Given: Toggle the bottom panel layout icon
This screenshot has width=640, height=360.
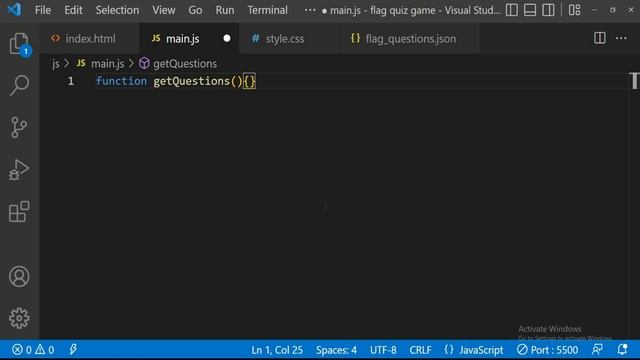Looking at the screenshot, I should (x=530, y=10).
